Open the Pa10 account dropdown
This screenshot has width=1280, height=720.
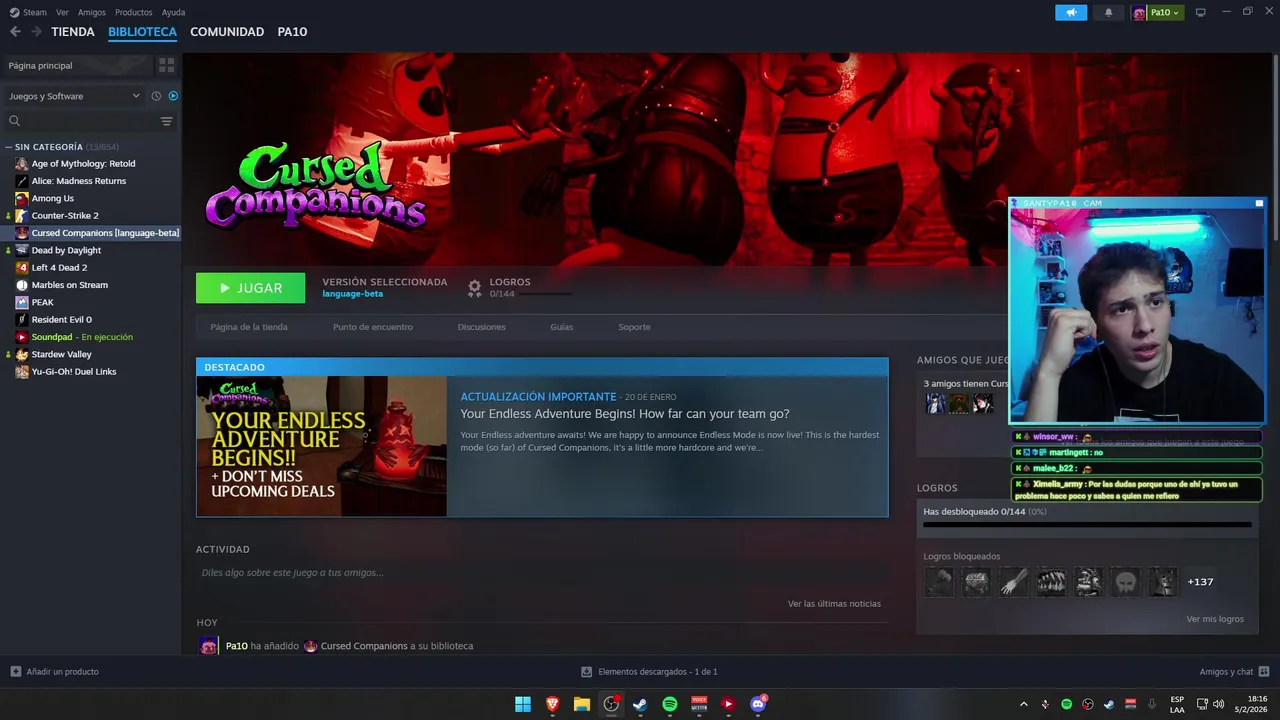(1158, 13)
